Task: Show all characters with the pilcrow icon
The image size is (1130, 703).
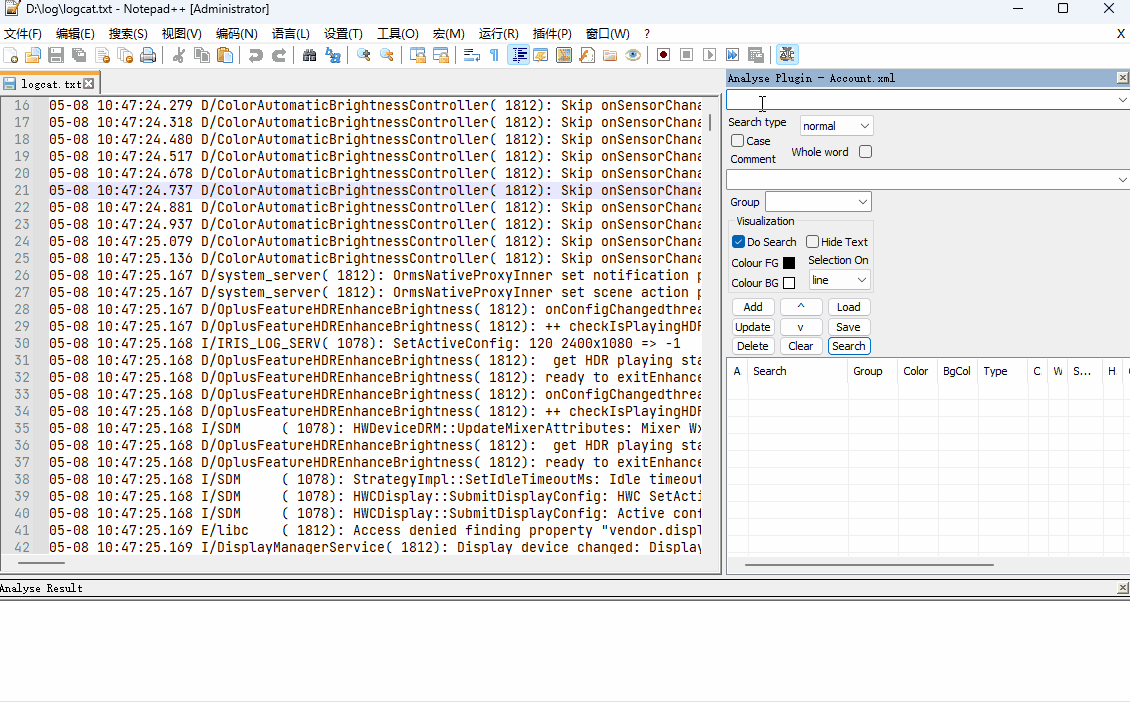Action: (x=494, y=55)
